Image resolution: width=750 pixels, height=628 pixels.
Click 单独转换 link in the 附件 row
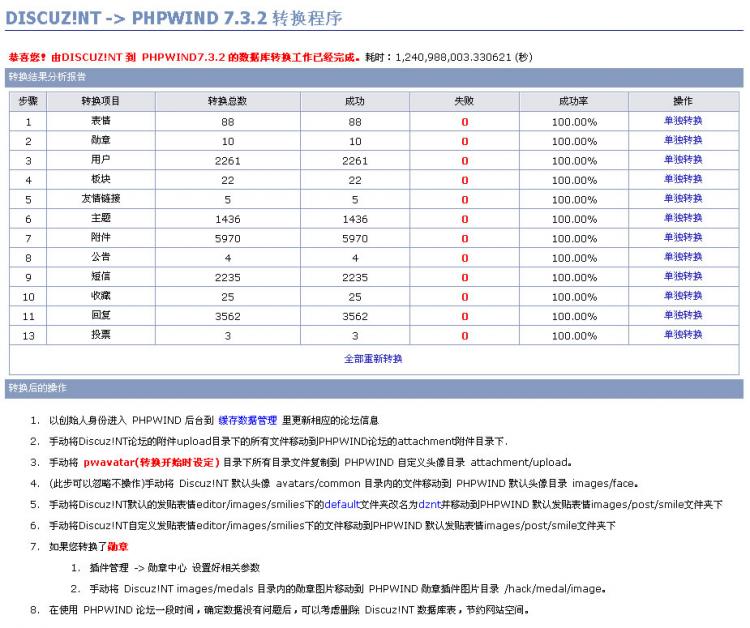point(683,237)
